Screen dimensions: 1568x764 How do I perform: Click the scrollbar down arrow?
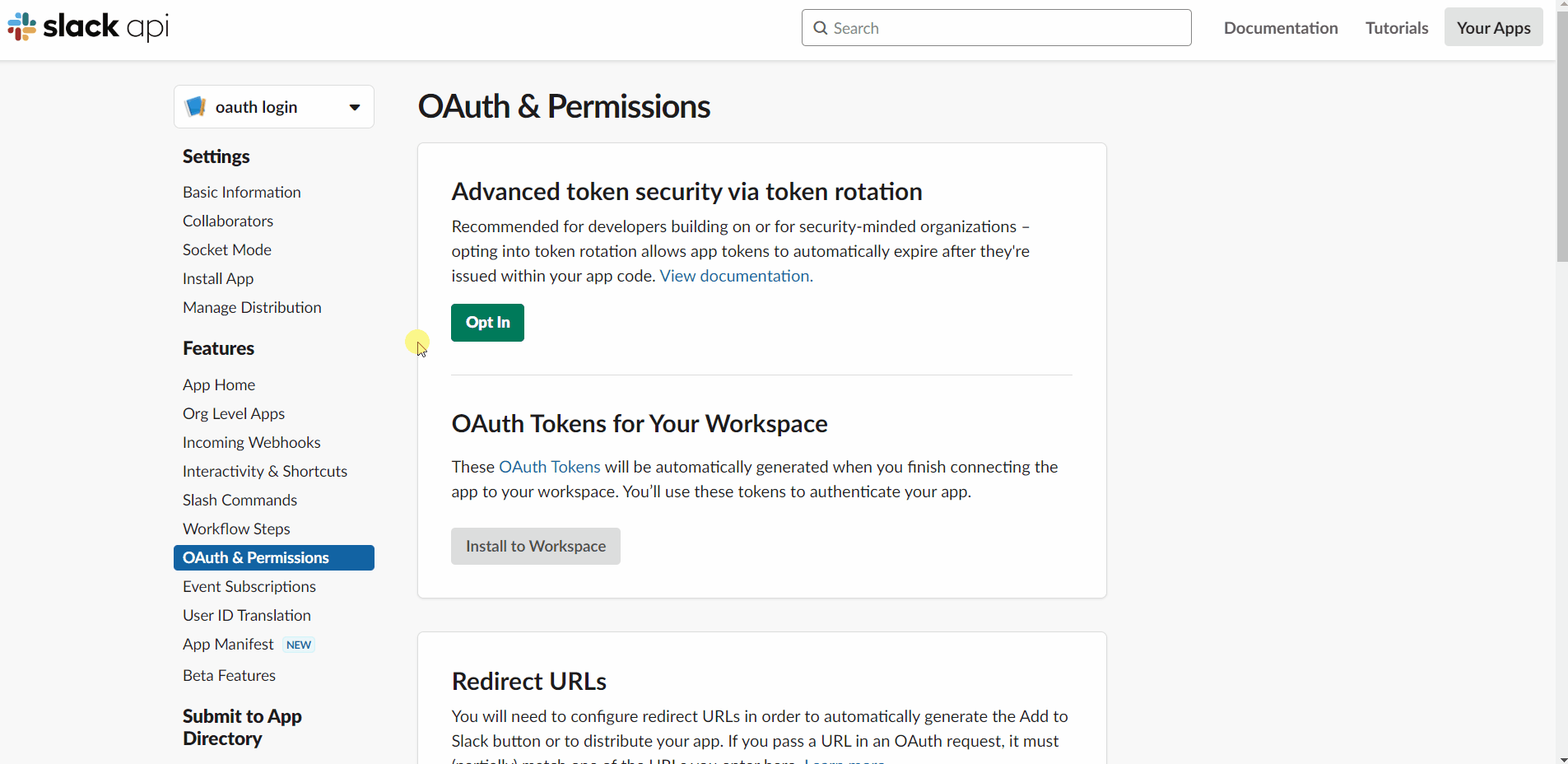1561,758
